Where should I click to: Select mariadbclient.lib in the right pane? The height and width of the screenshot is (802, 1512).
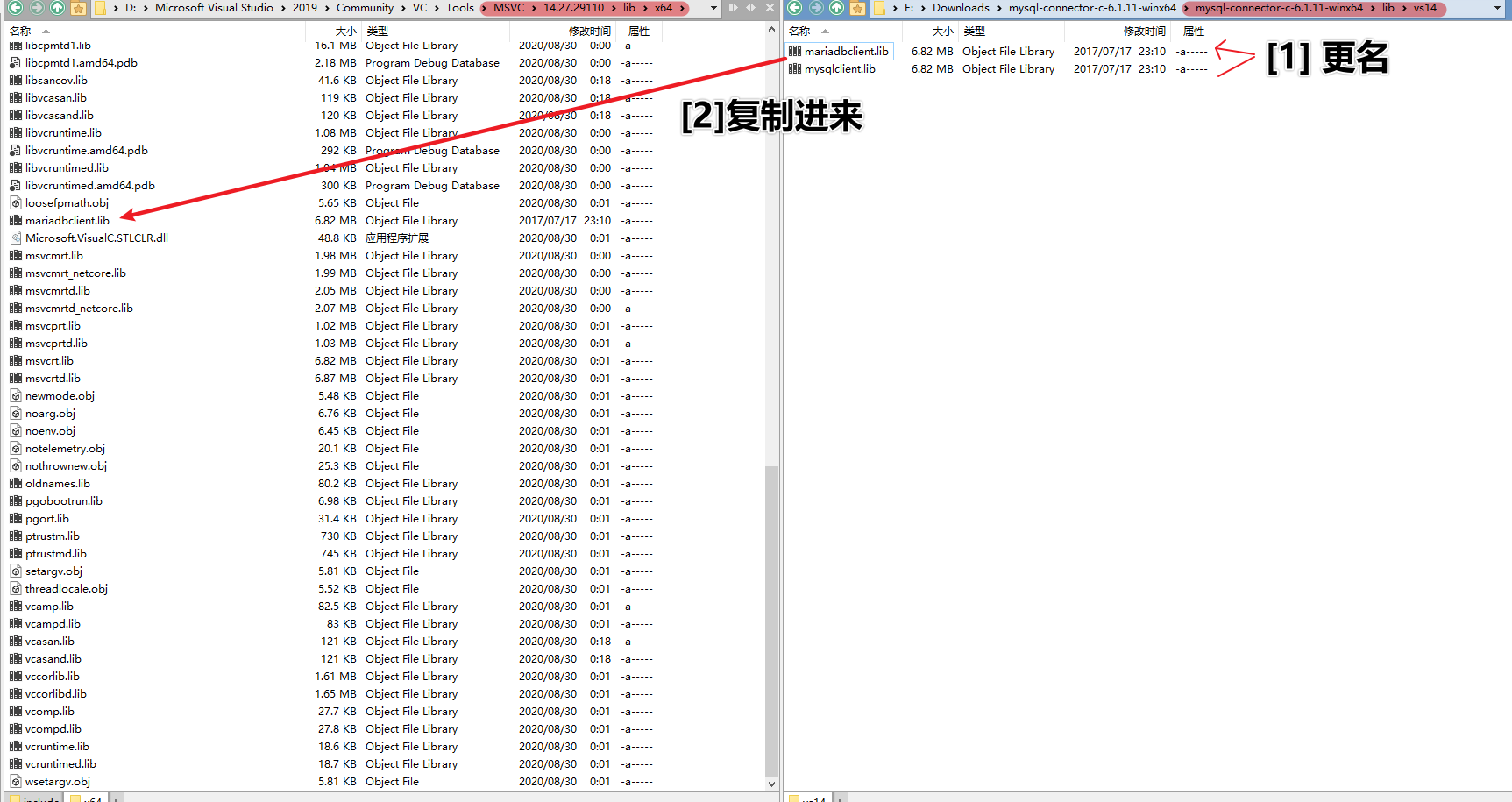pyautogui.click(x=845, y=51)
